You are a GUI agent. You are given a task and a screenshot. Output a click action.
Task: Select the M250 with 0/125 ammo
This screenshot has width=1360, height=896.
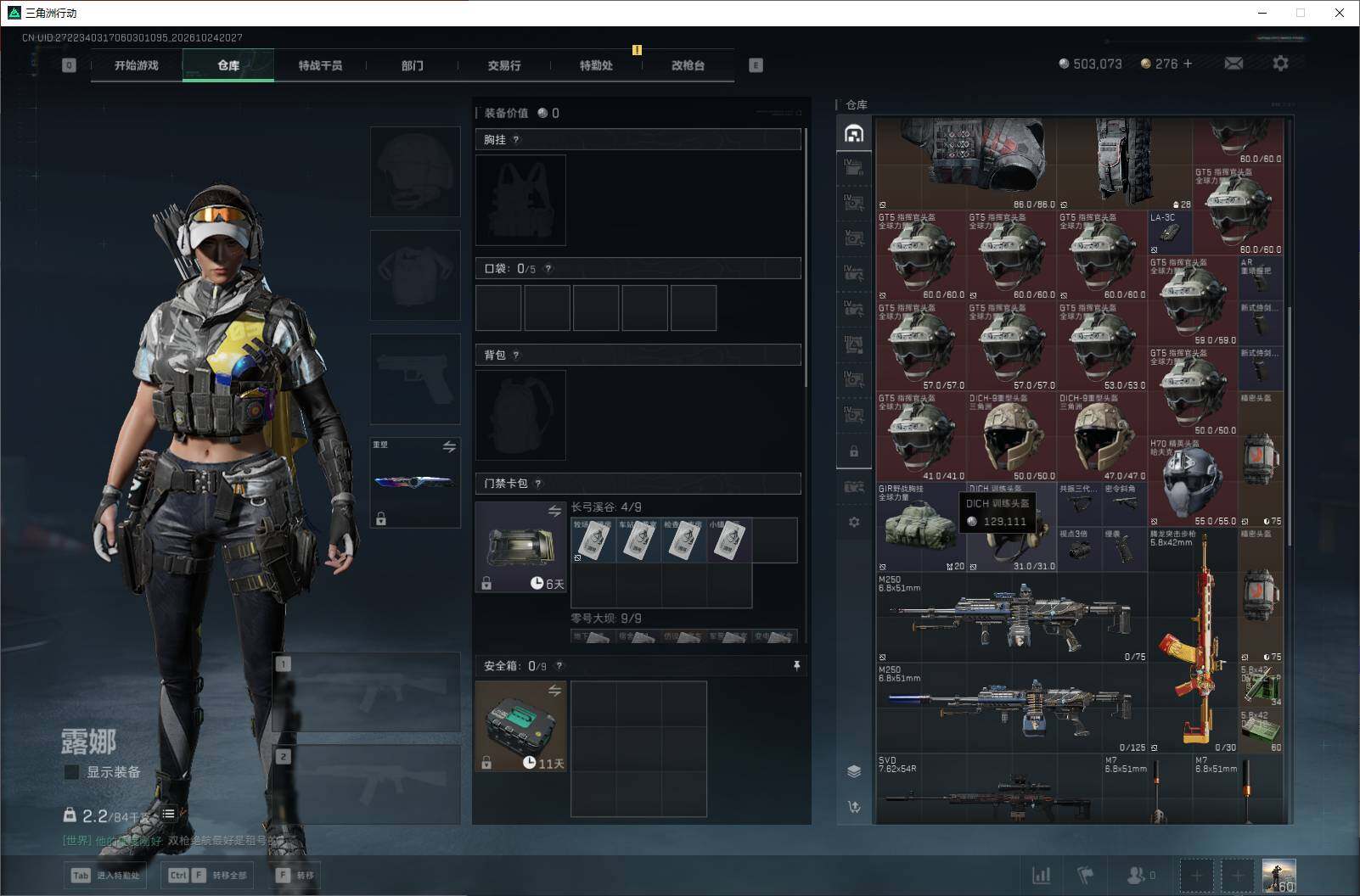coord(1012,708)
